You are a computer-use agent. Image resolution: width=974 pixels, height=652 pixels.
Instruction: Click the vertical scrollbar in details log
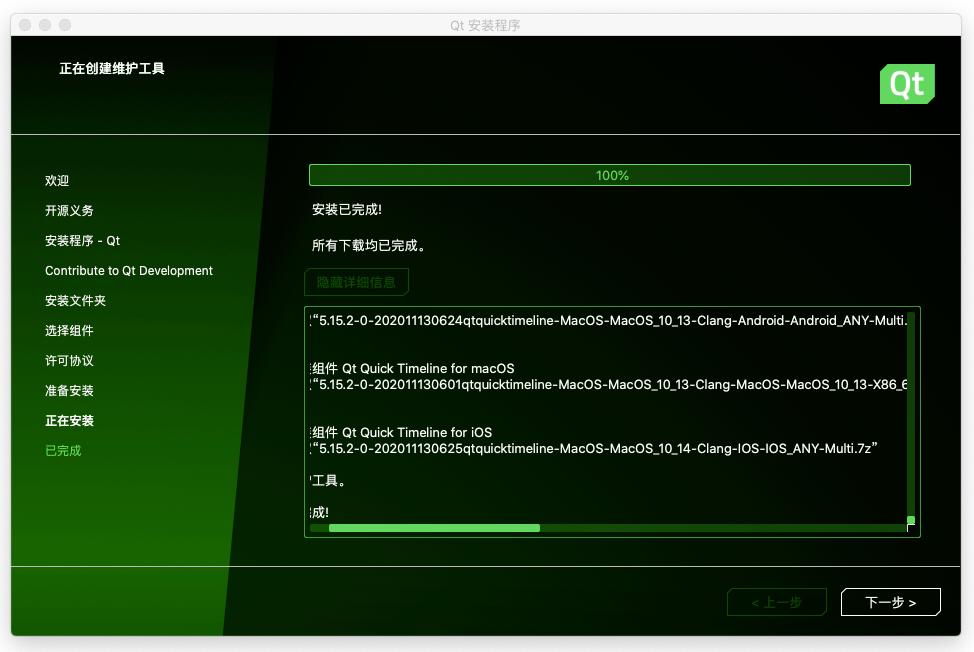911,417
